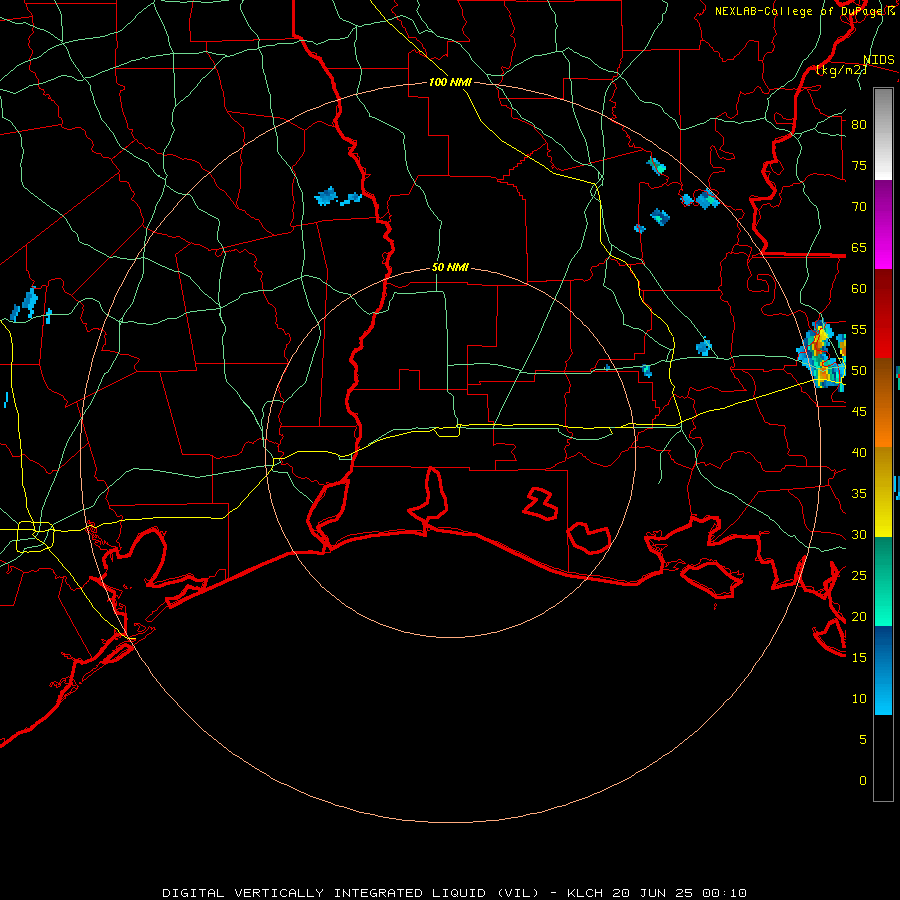Select the magenta segment of the color bar
Screen dimensions: 900x900
pyautogui.click(x=883, y=225)
